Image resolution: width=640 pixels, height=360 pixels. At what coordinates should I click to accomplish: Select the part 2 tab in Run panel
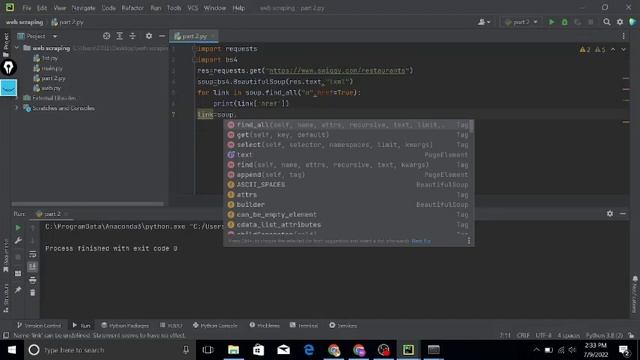point(52,213)
